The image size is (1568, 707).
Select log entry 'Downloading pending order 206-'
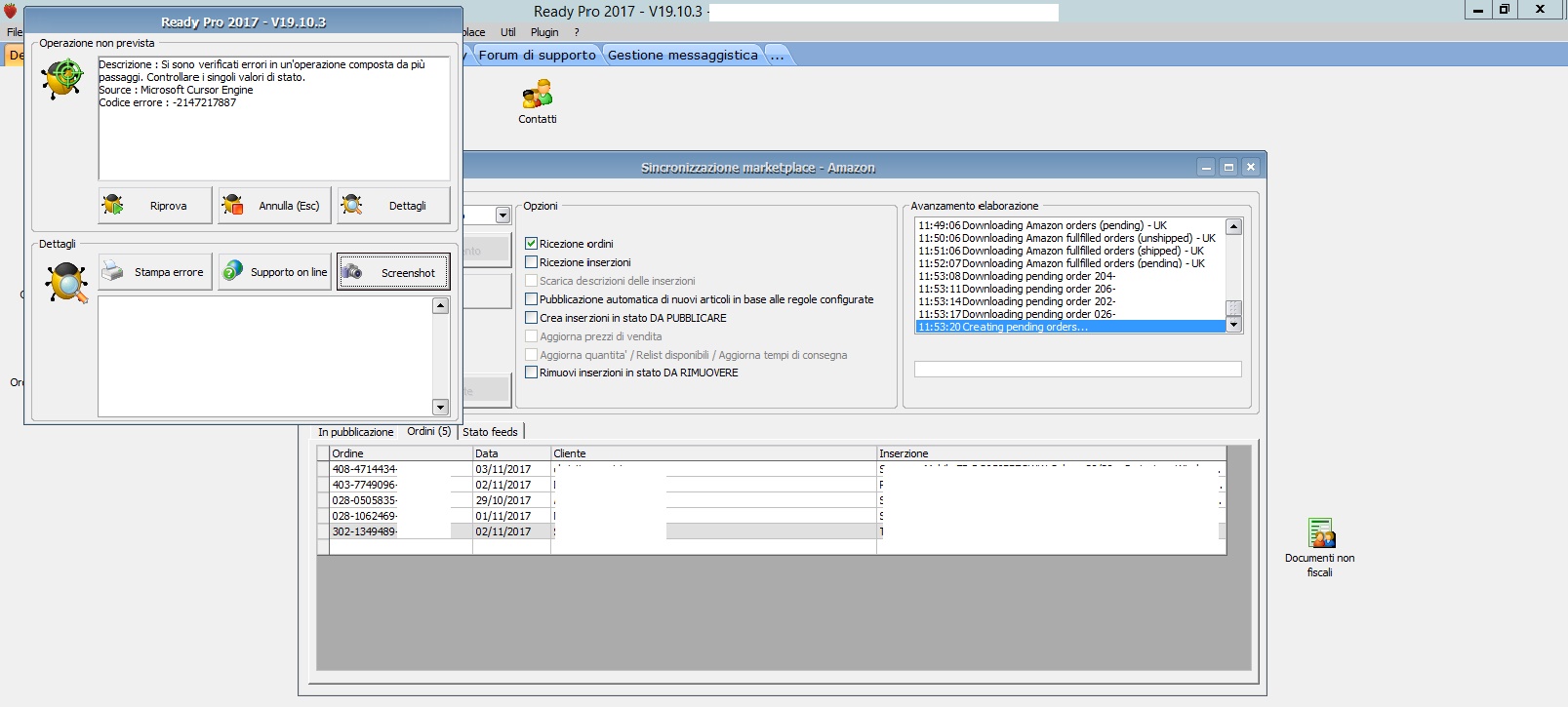coord(1070,289)
